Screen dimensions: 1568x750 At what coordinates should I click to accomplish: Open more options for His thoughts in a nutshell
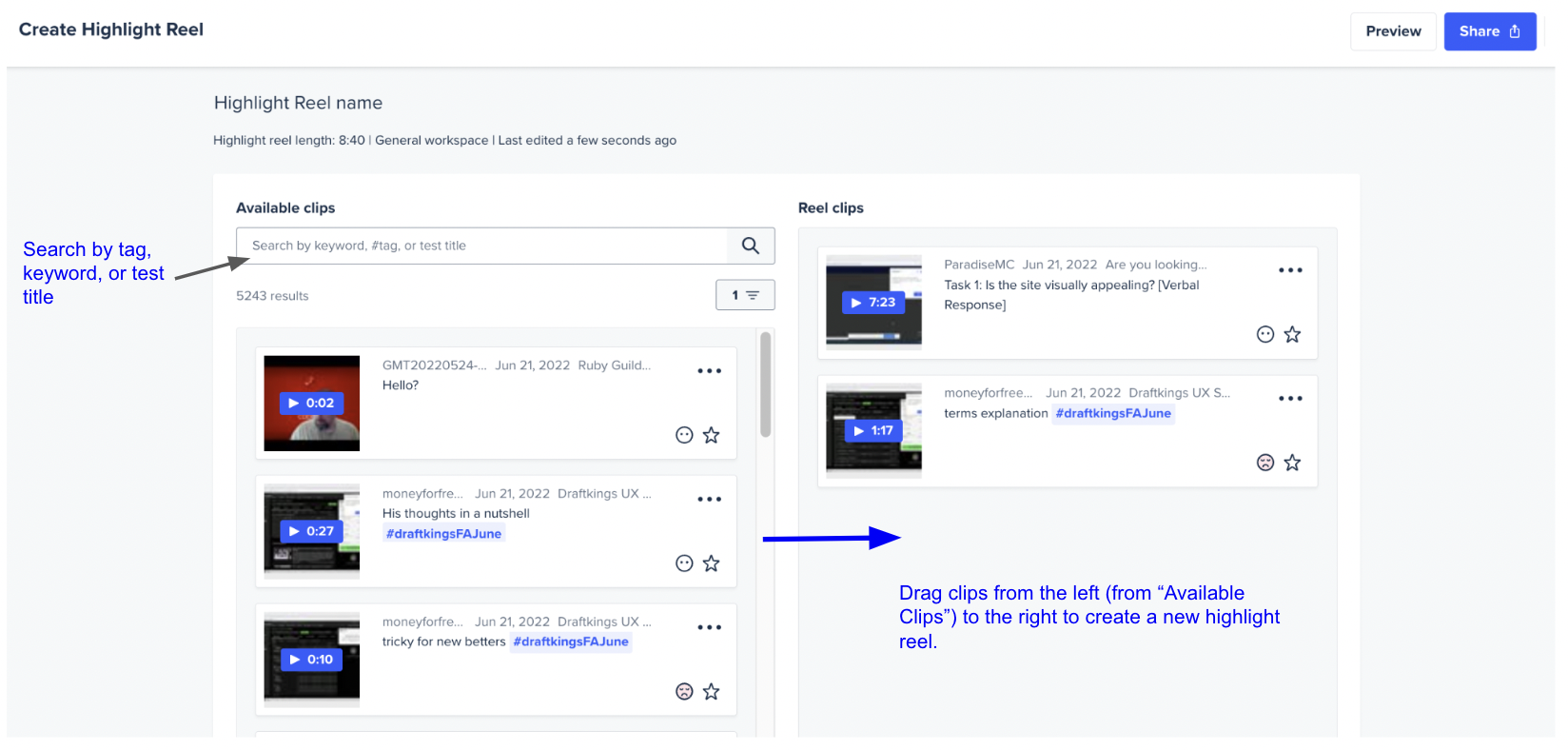pyautogui.click(x=710, y=499)
